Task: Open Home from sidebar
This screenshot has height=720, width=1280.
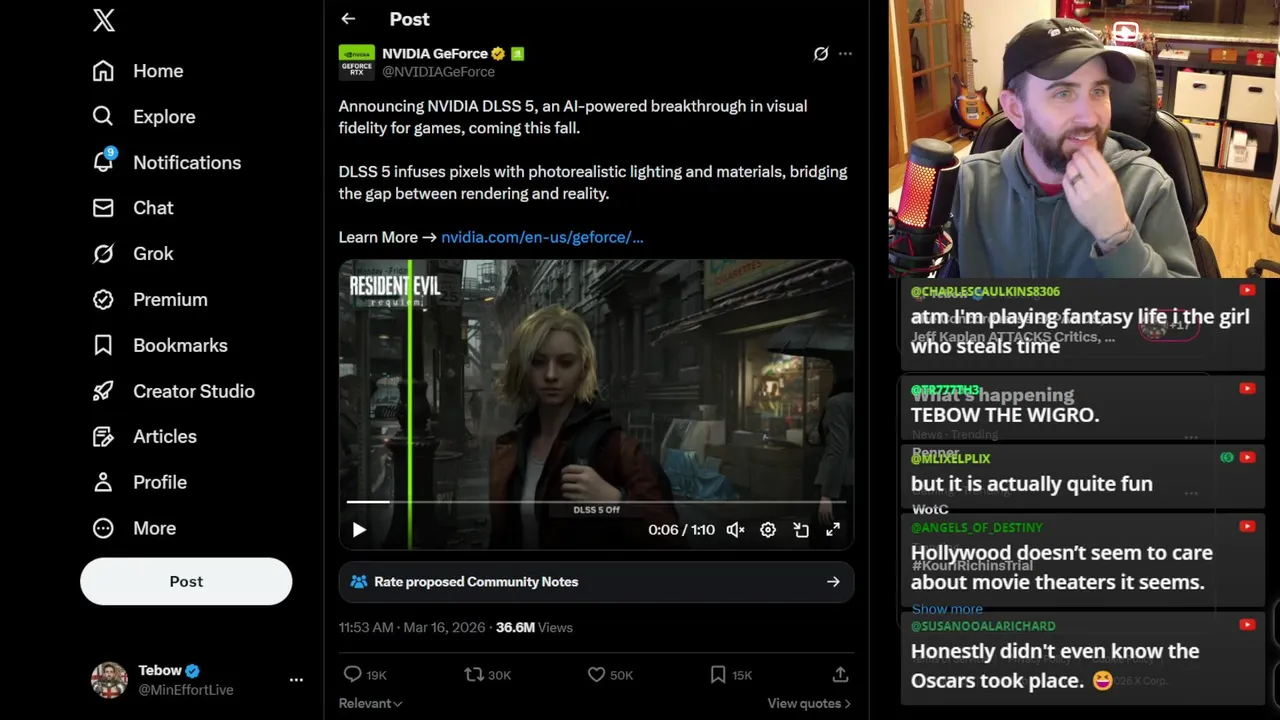Action: click(138, 71)
